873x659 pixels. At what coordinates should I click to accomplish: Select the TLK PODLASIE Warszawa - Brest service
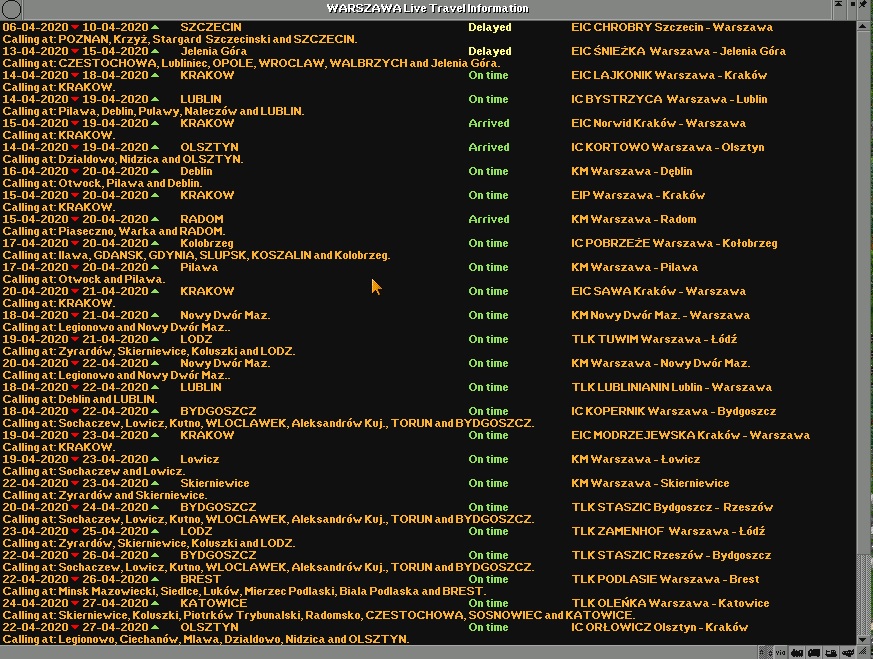click(665, 579)
